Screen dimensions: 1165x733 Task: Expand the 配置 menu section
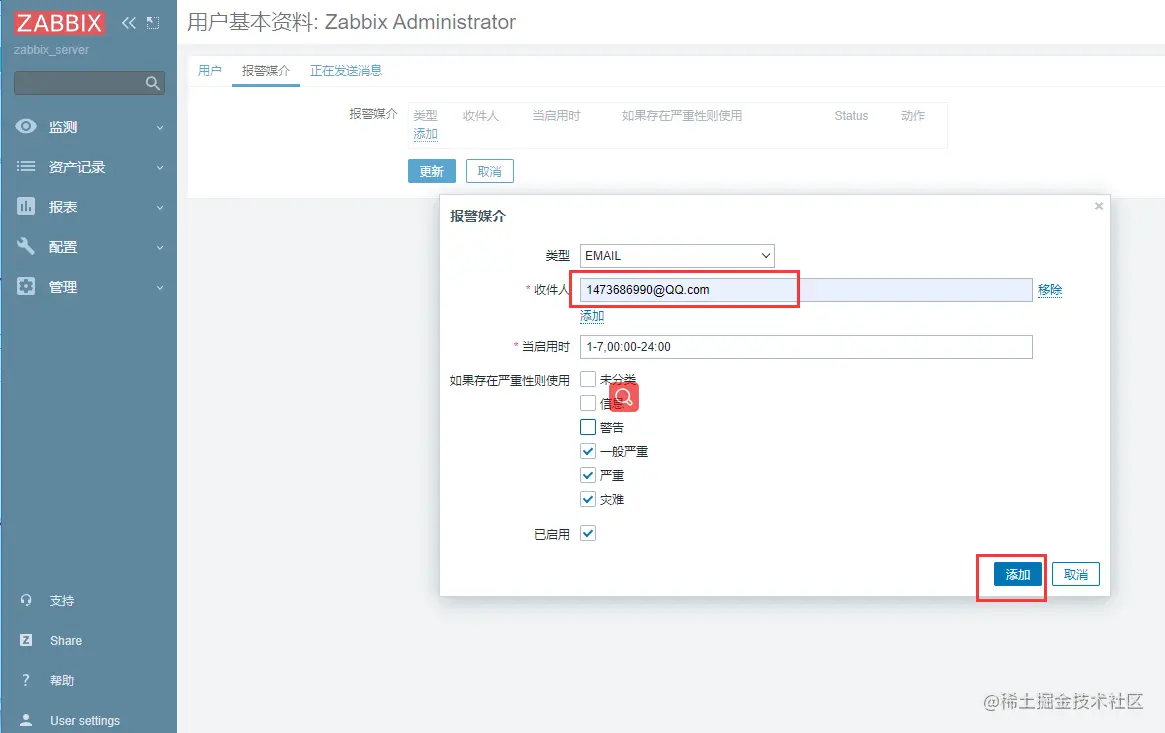click(88, 247)
